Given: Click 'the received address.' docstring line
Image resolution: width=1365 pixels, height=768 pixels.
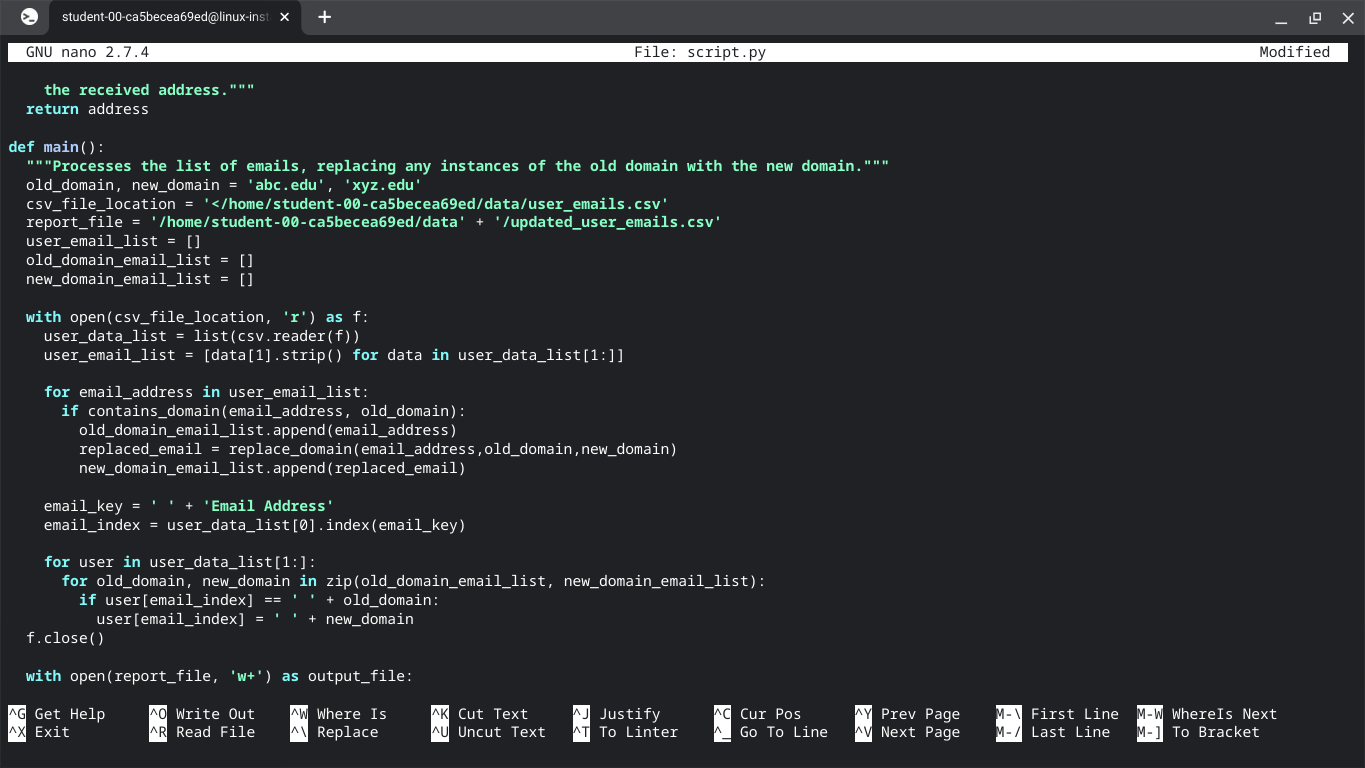Looking at the screenshot, I should (149, 90).
